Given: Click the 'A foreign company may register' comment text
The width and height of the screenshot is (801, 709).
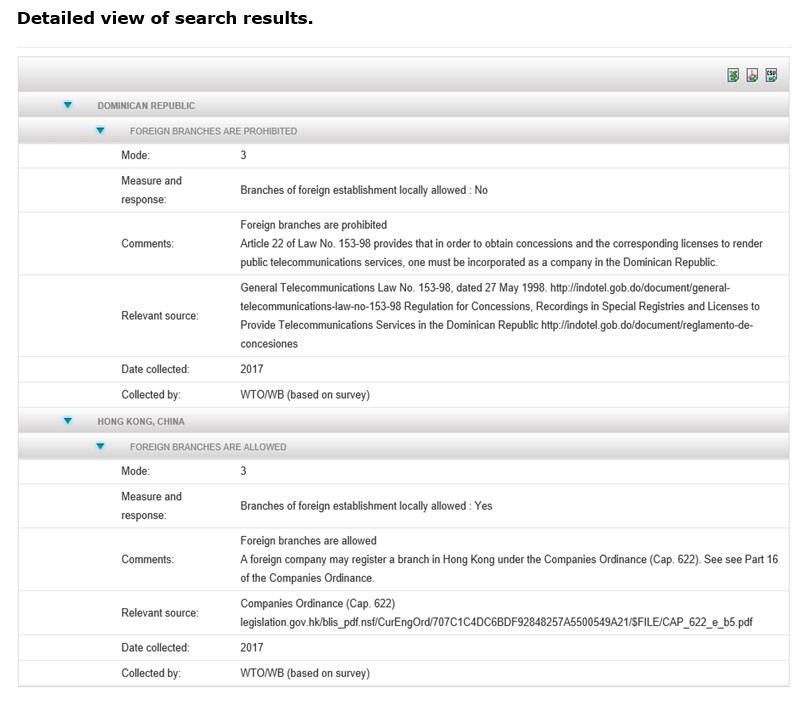Looking at the screenshot, I should click(x=509, y=569).
